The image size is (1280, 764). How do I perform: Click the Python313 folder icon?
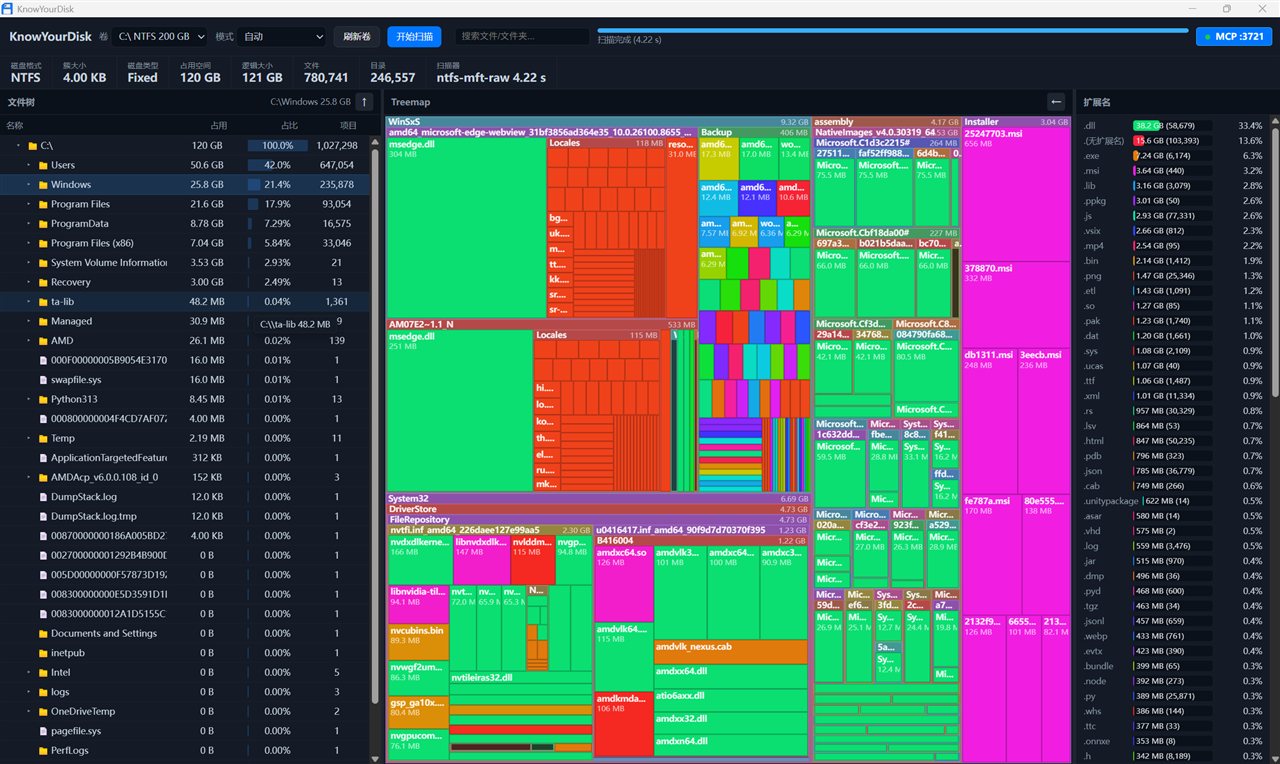pyautogui.click(x=43, y=399)
